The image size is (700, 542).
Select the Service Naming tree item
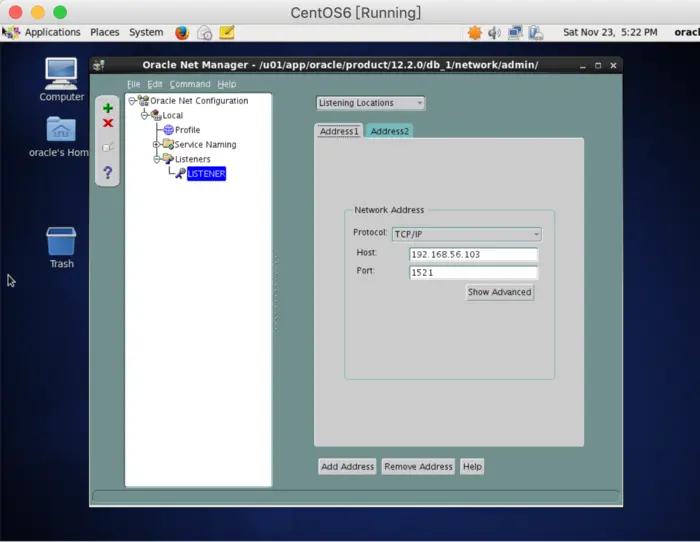205,145
